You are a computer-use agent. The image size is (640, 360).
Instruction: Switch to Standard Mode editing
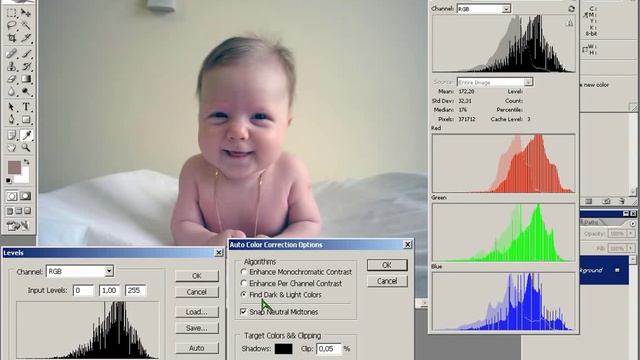(x=11, y=196)
